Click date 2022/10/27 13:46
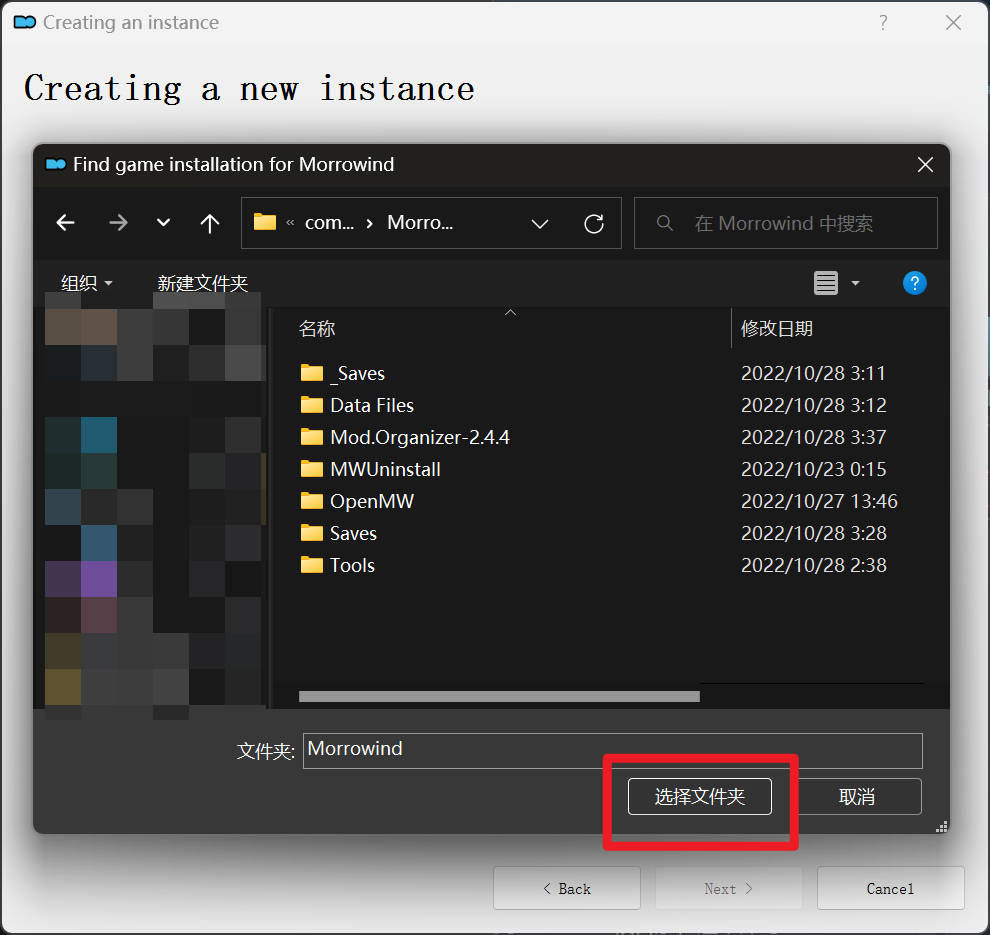Image resolution: width=990 pixels, height=935 pixels. click(819, 501)
